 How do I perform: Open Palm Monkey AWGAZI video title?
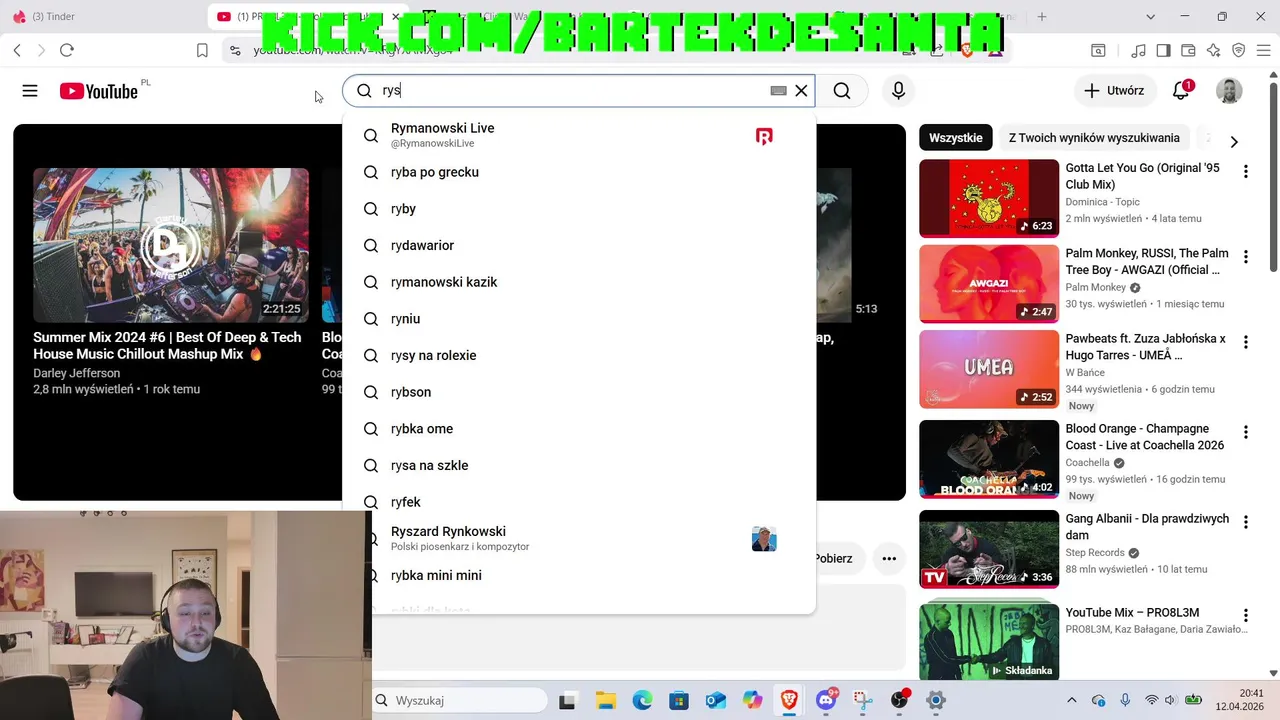[1147, 262]
